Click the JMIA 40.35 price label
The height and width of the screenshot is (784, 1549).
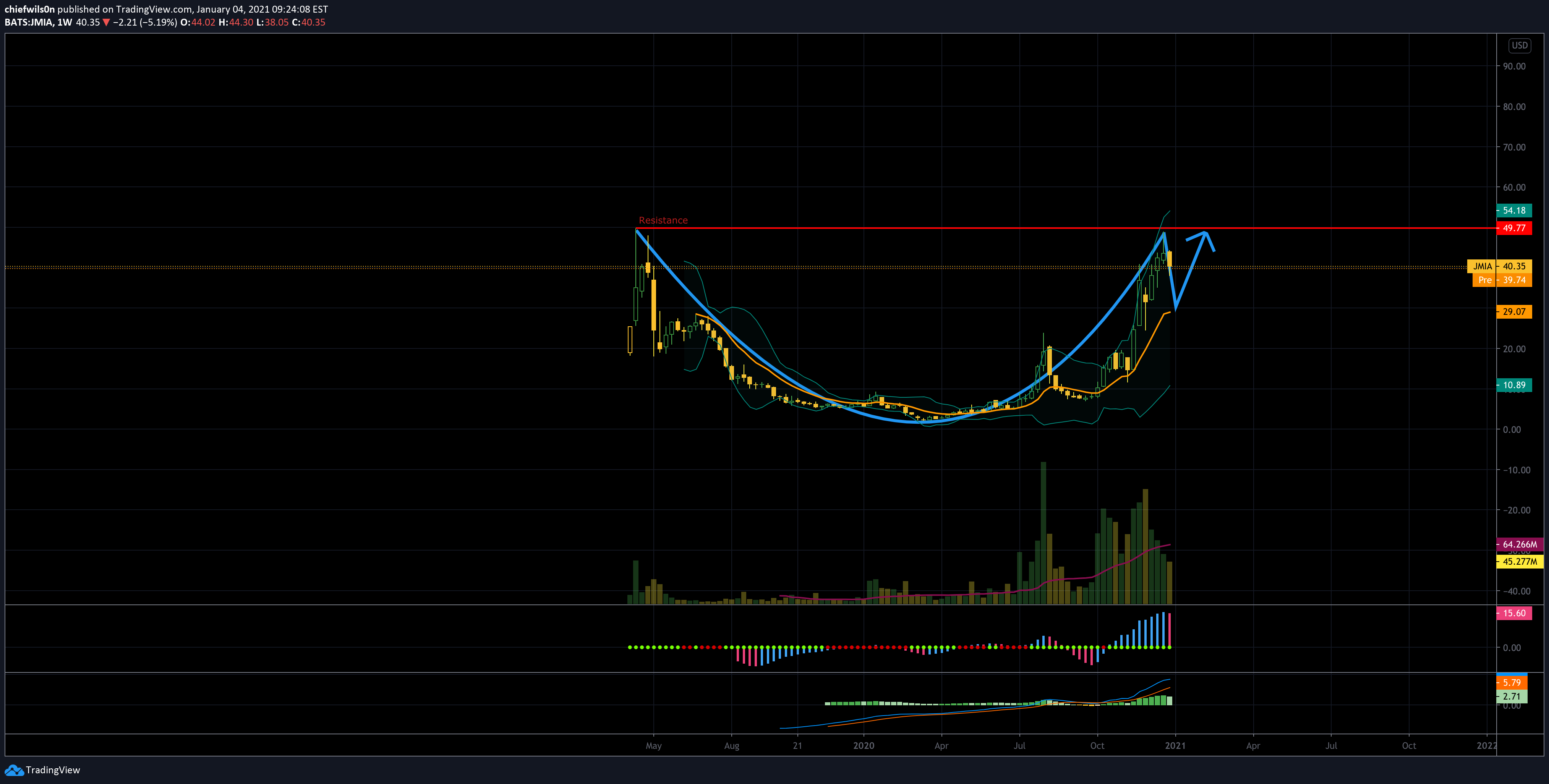(1499, 266)
